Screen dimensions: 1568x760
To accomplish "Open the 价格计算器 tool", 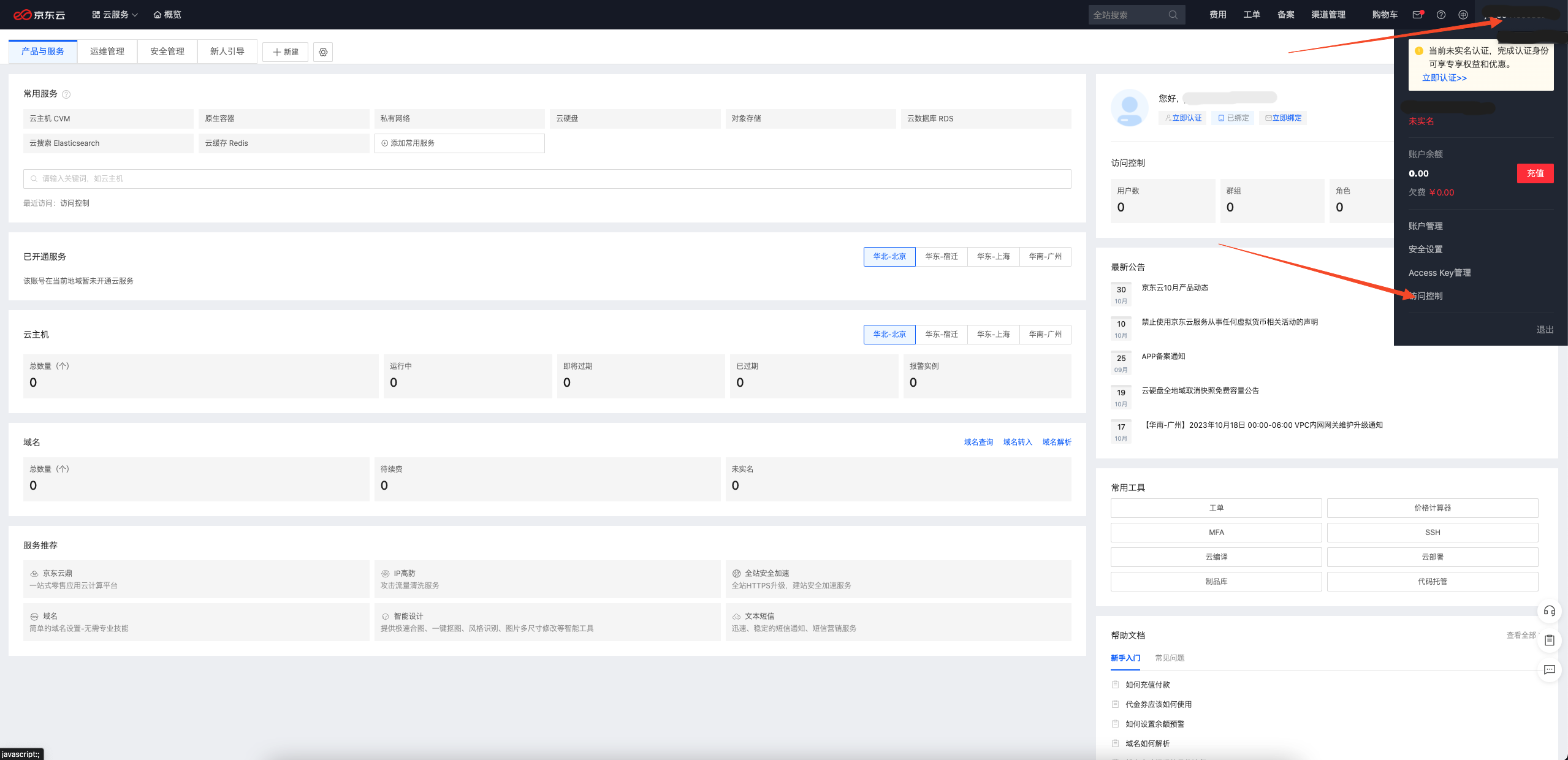I will (x=1433, y=508).
